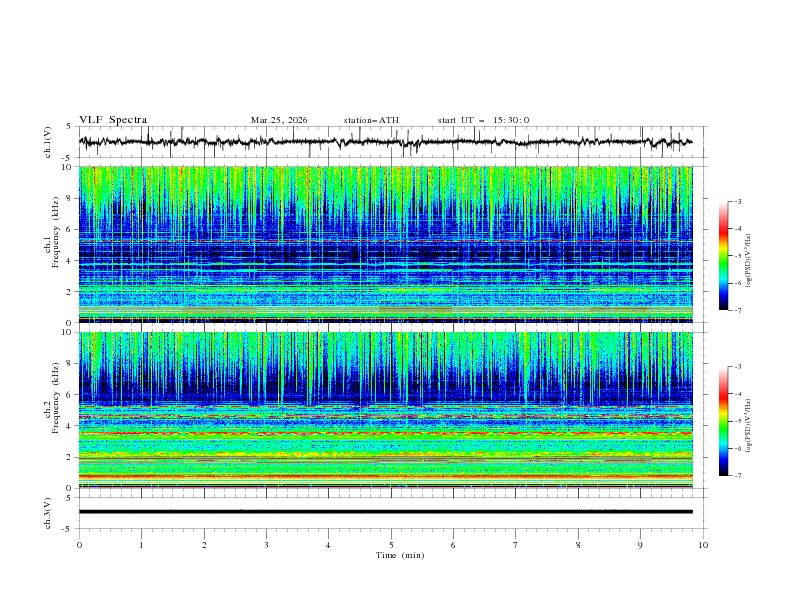The width and height of the screenshot is (792, 612).
Task: Click the '4' kHz tick on ch.1 axis
Action: tap(70, 261)
